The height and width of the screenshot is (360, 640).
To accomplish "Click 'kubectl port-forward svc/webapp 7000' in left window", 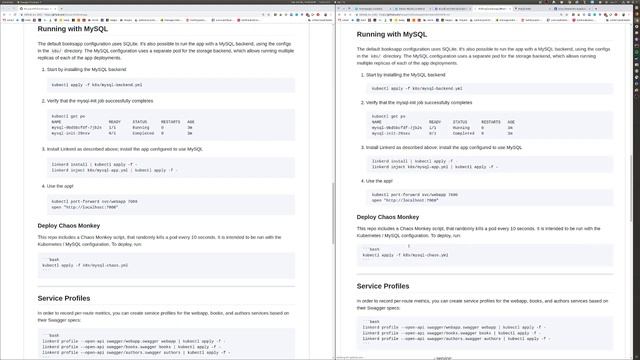I will pyautogui.click(x=94, y=202).
